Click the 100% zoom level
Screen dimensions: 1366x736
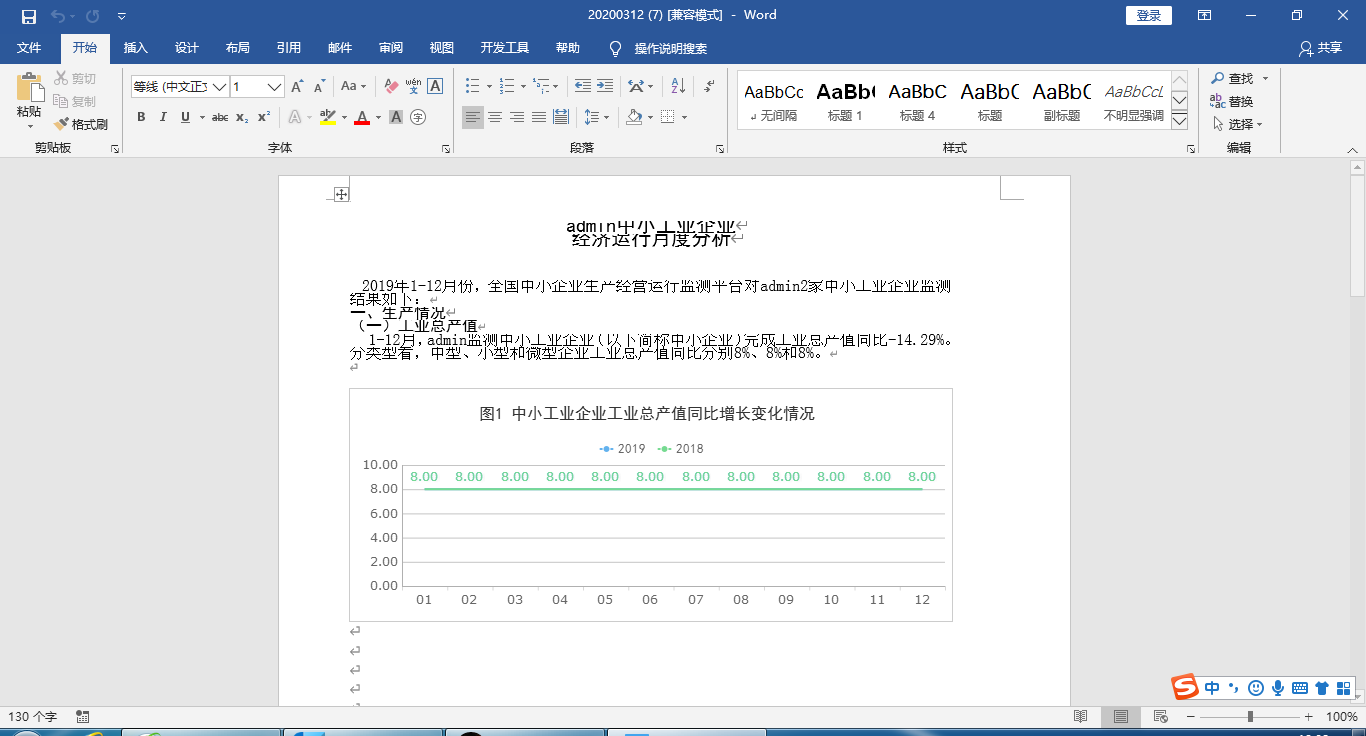(x=1341, y=717)
